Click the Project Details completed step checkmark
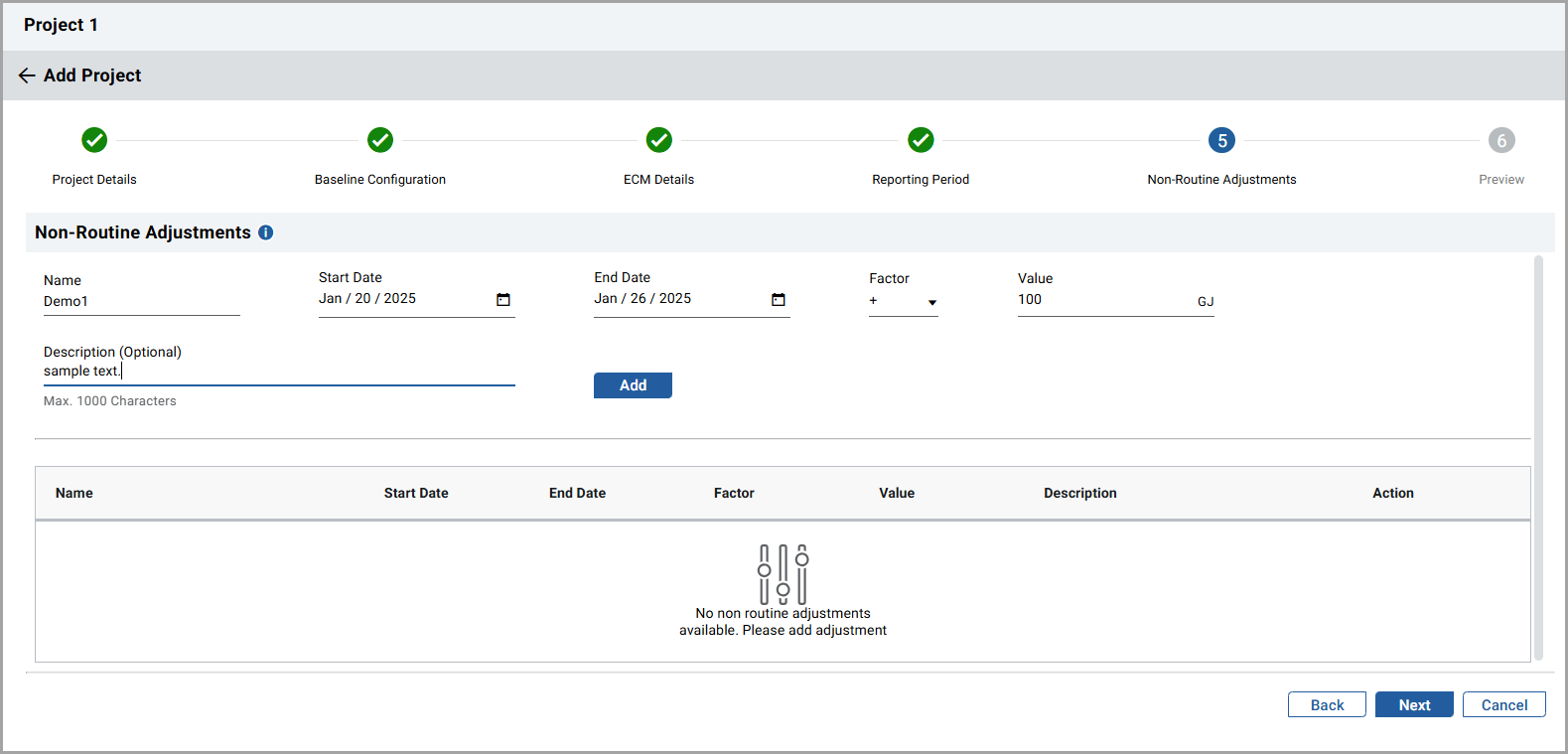Viewport: 1568px width, 754px height. click(94, 140)
